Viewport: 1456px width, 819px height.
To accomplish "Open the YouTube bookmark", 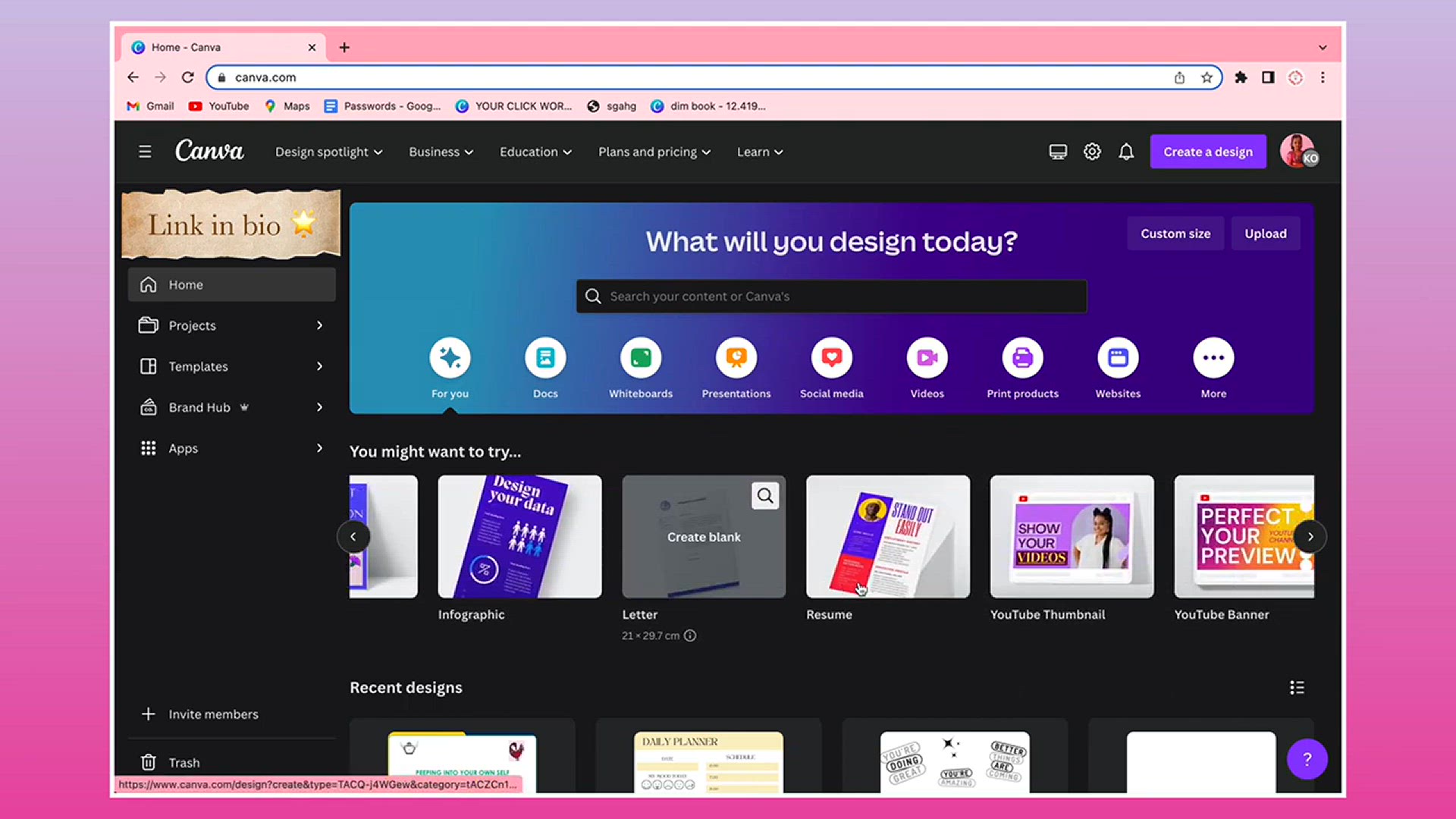I will pos(218,106).
